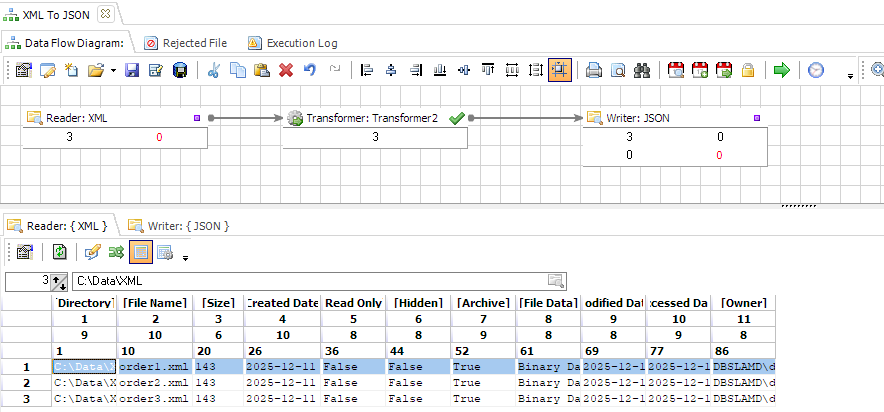Click the record count up/down stepper
Viewport: 884px width, 412px height.
[x=59, y=281]
